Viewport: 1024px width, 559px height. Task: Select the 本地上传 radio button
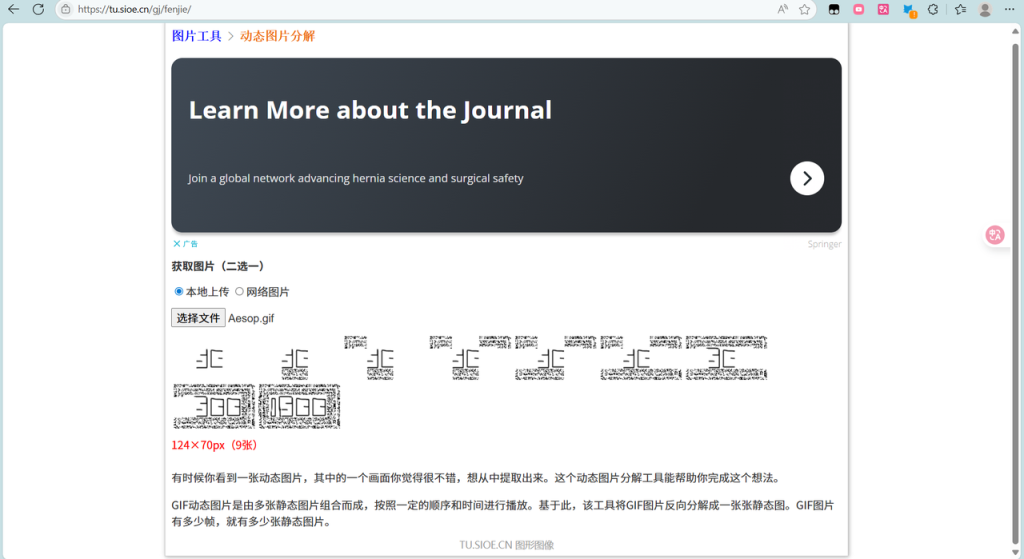[x=179, y=292]
